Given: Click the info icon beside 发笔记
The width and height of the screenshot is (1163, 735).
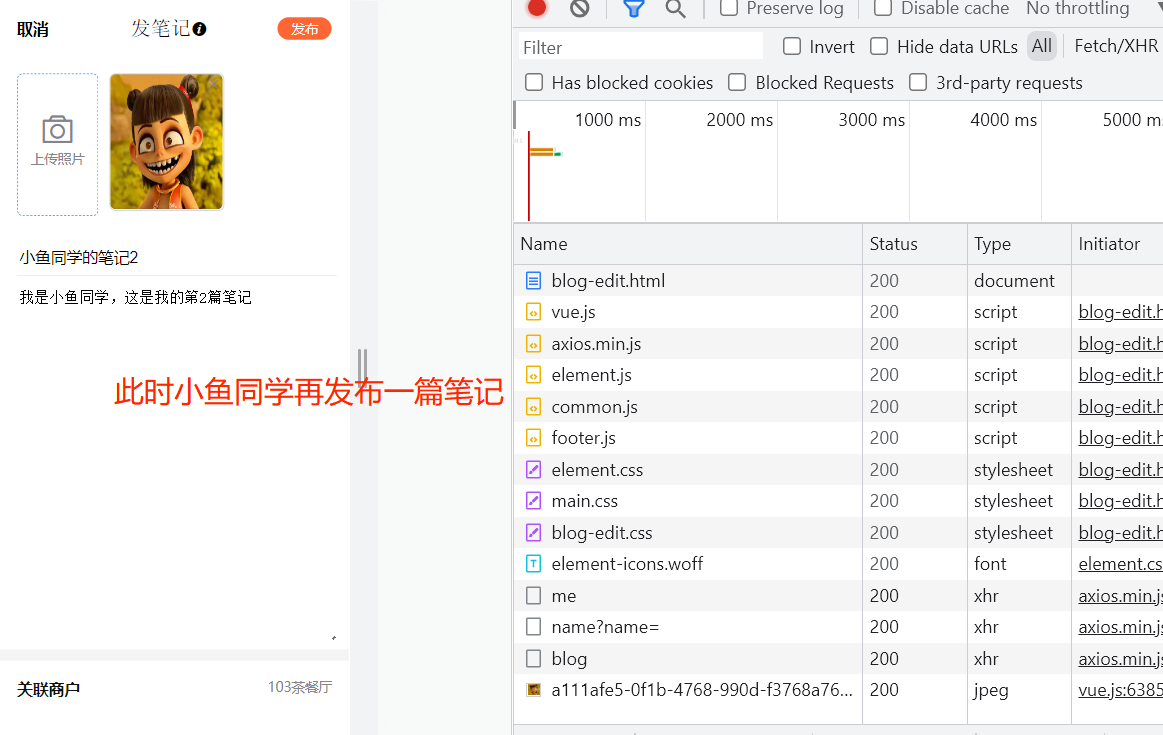Looking at the screenshot, I should click(x=197, y=28).
